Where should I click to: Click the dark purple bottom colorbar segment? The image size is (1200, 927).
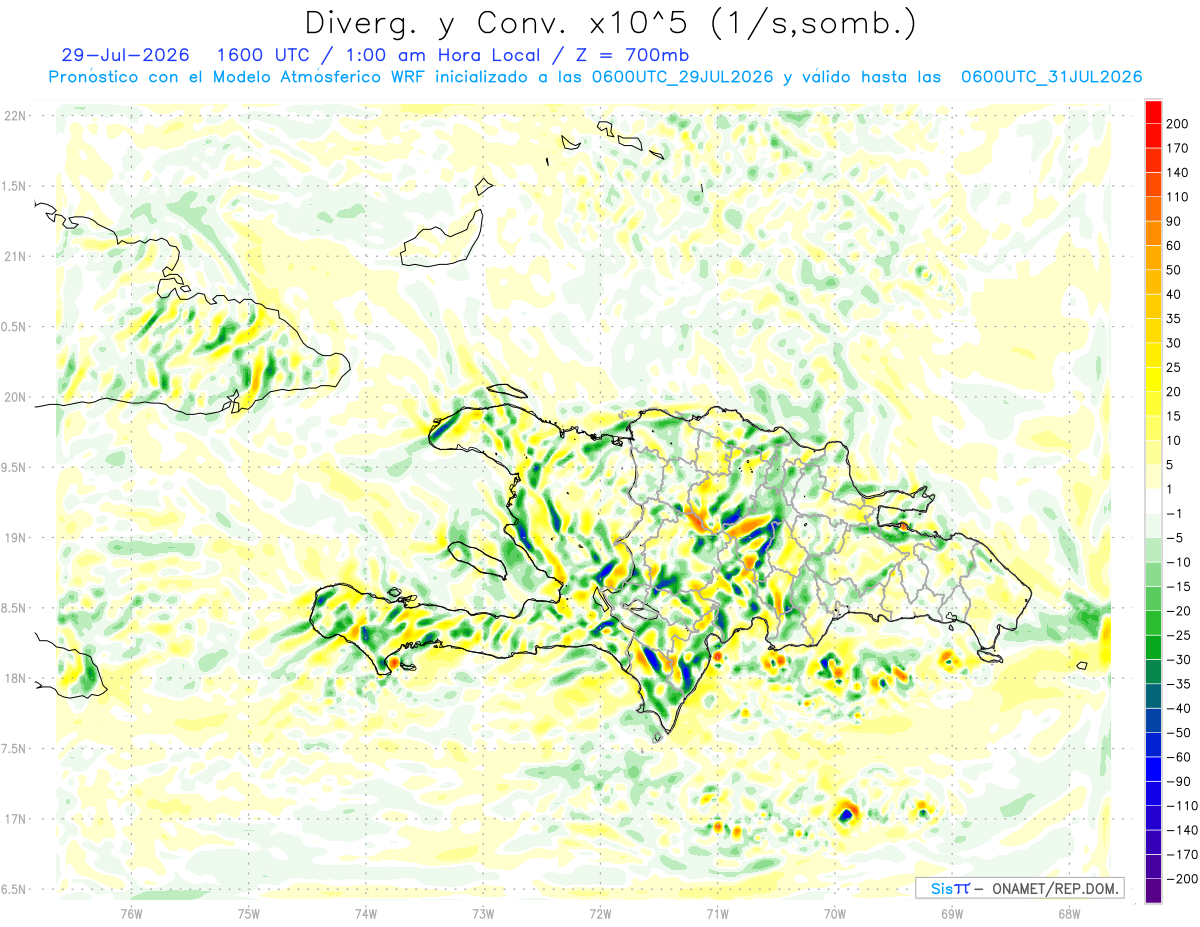[1153, 891]
